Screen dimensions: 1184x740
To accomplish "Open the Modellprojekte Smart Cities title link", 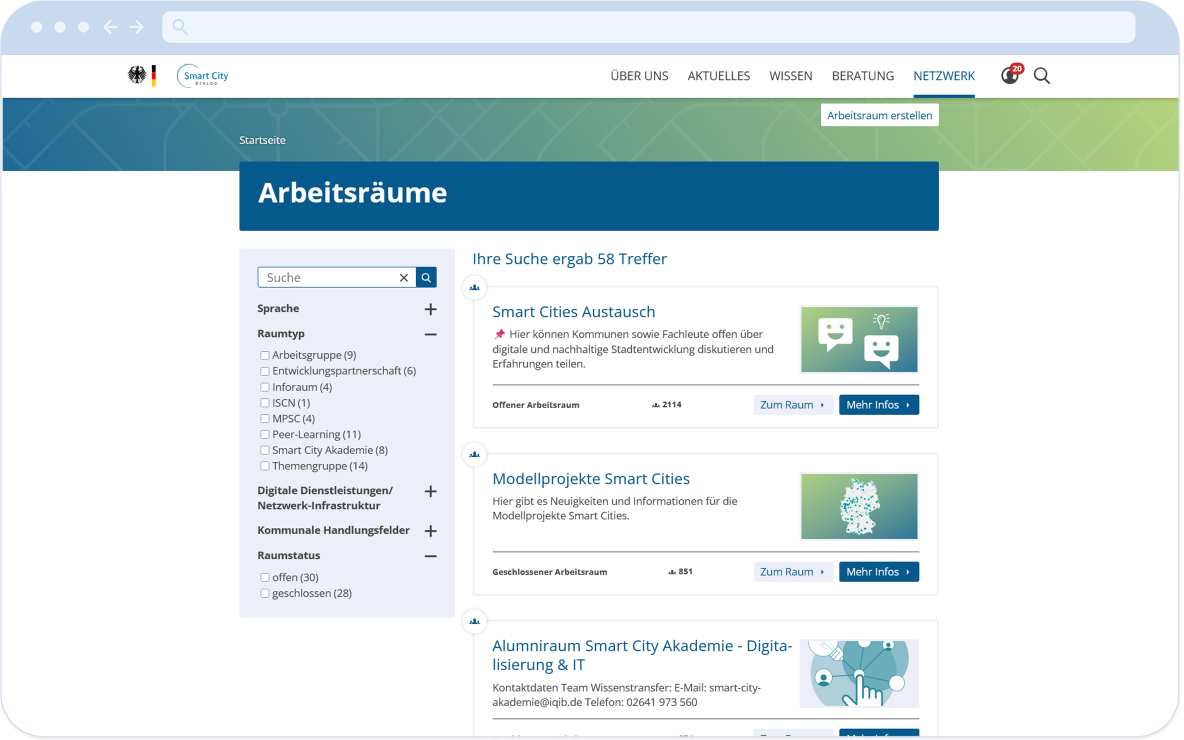I will coord(591,479).
